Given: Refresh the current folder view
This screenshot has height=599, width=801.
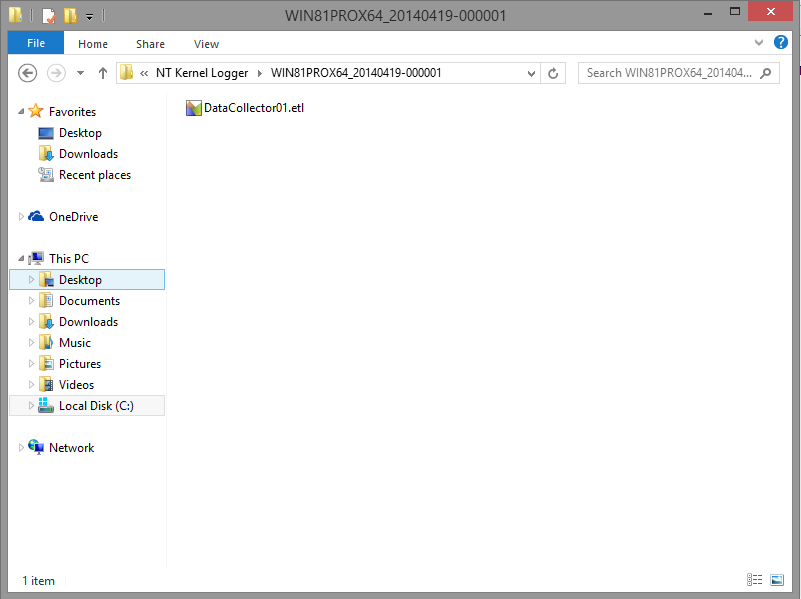Looking at the screenshot, I should pyautogui.click(x=553, y=74).
